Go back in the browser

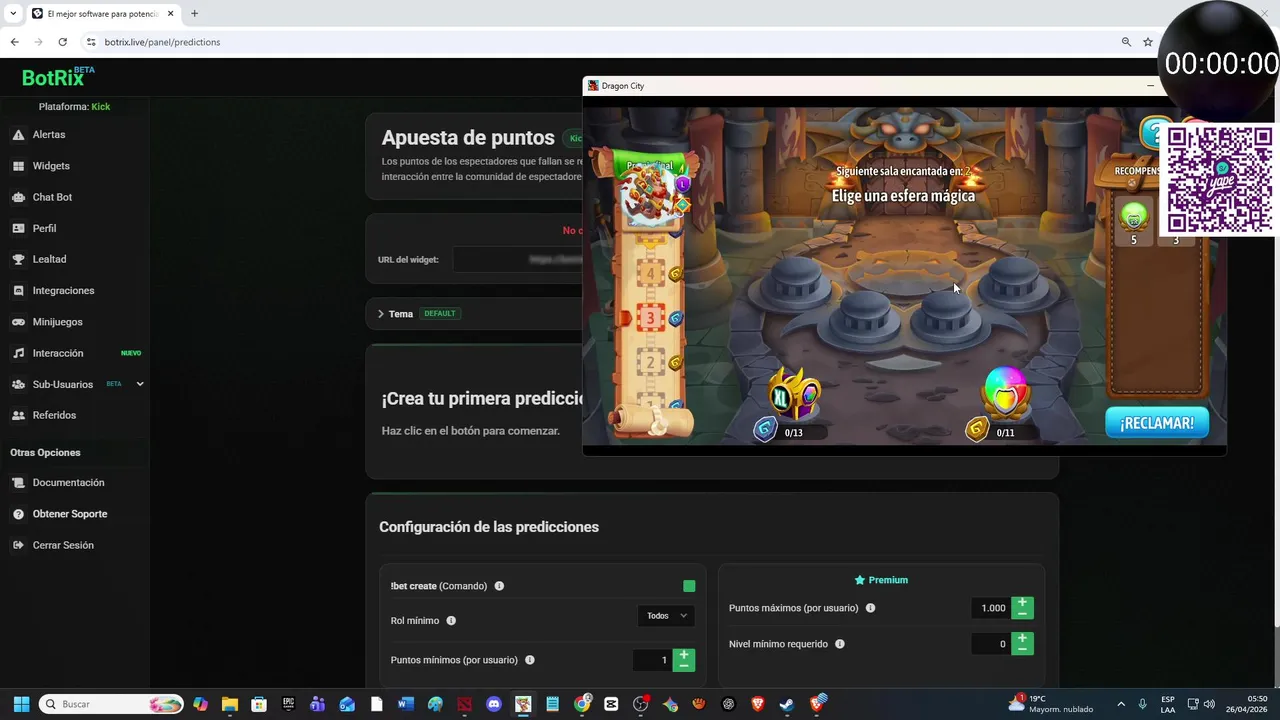[x=14, y=42]
